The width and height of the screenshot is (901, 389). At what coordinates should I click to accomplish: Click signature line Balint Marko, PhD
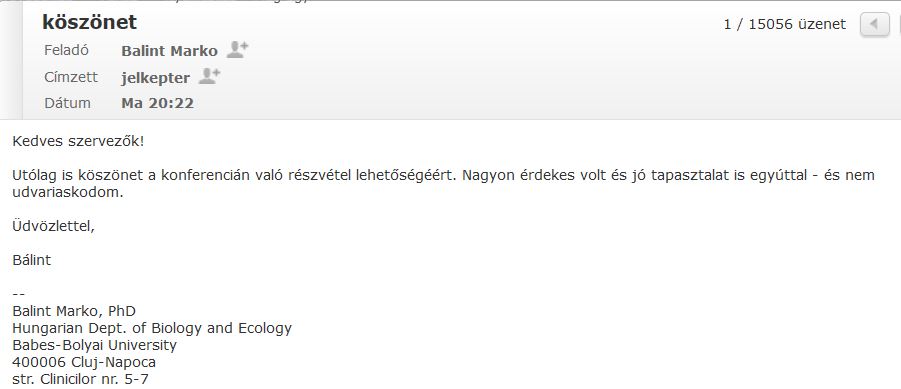pos(74,311)
